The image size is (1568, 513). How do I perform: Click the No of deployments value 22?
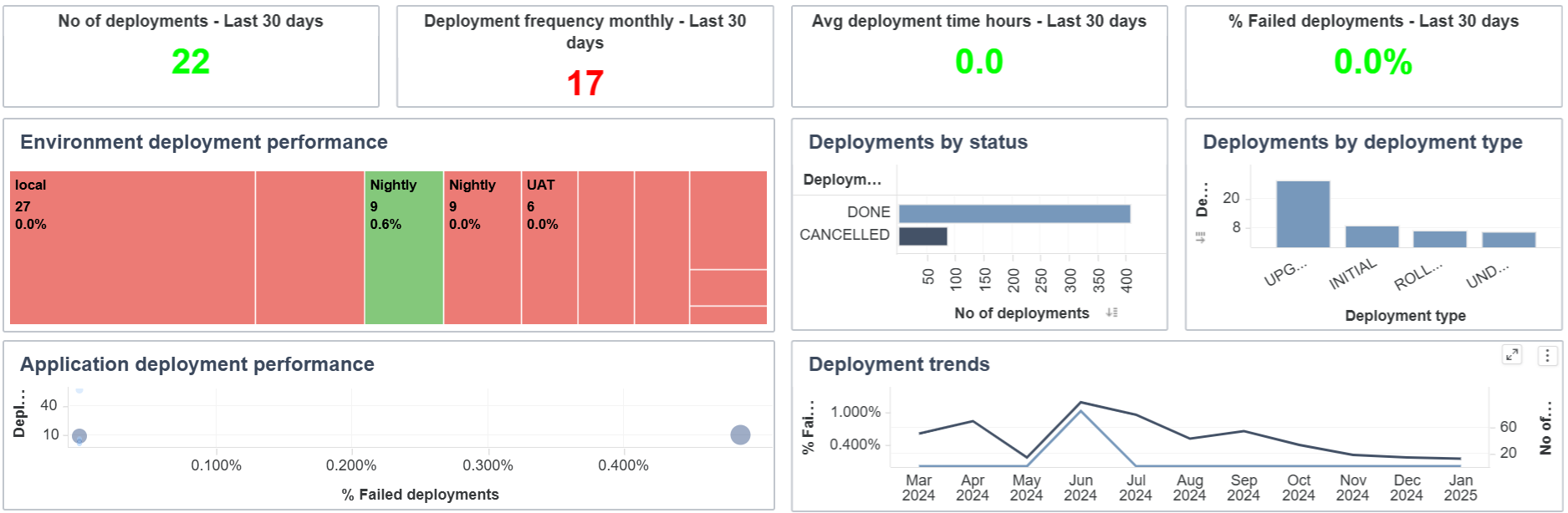[x=191, y=62]
